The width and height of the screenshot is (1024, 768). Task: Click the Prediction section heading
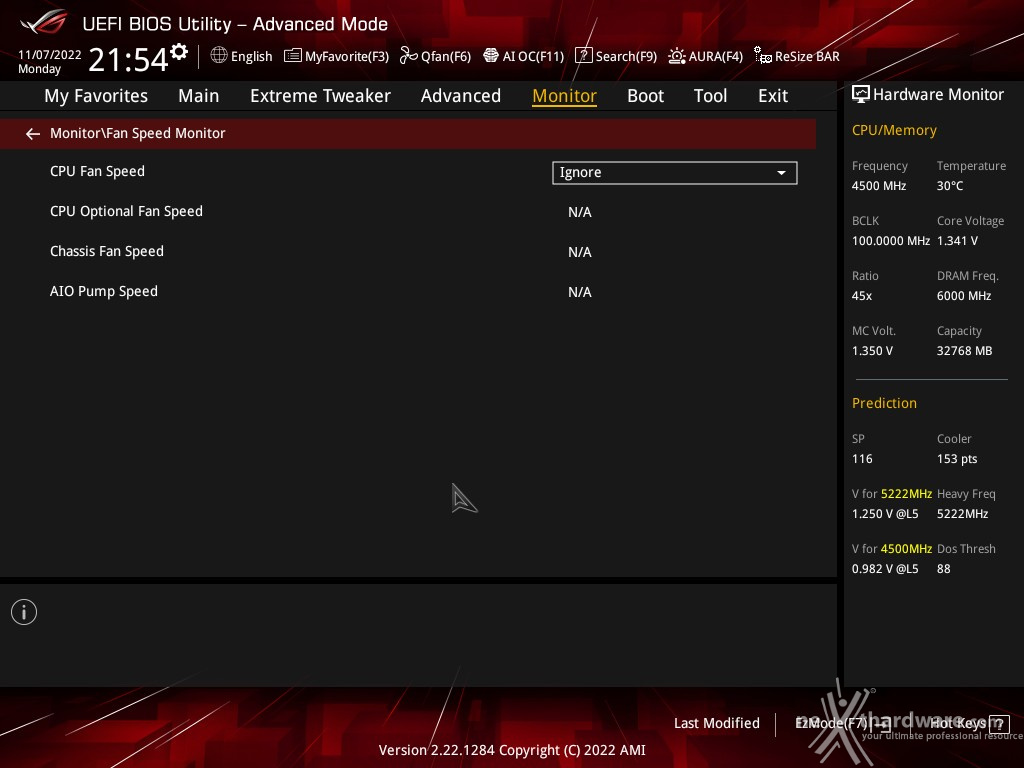[x=884, y=403]
